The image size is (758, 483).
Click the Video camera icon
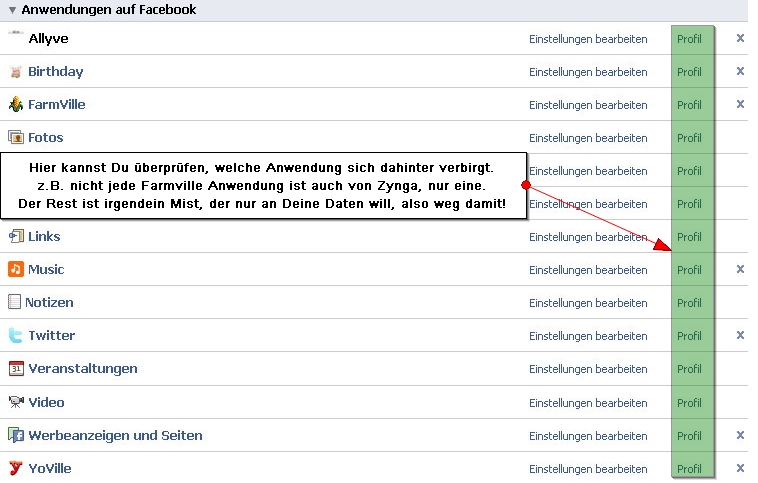[15, 402]
